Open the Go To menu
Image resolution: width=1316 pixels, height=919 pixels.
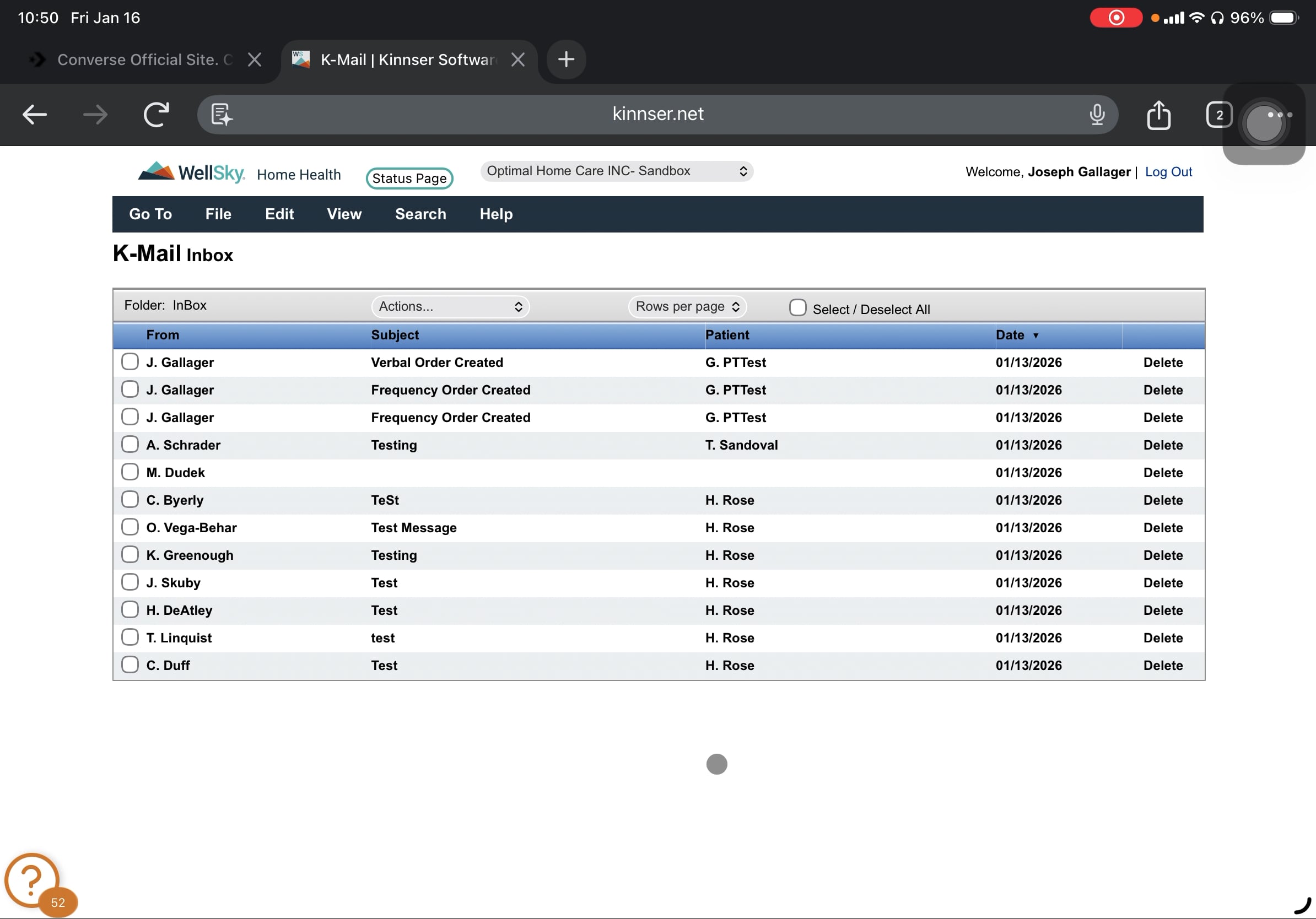(x=150, y=214)
